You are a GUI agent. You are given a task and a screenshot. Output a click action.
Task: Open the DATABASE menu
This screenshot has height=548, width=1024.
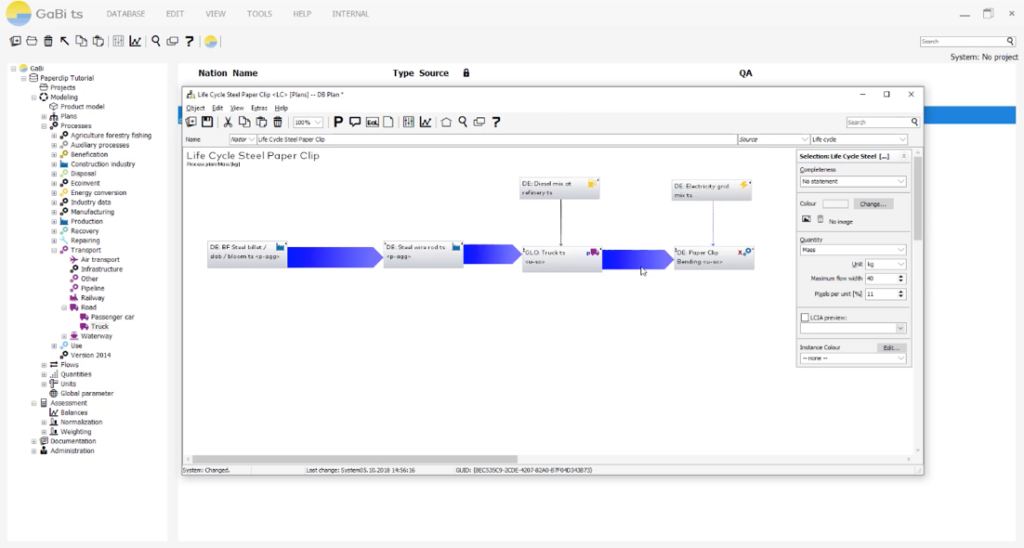[x=125, y=14]
